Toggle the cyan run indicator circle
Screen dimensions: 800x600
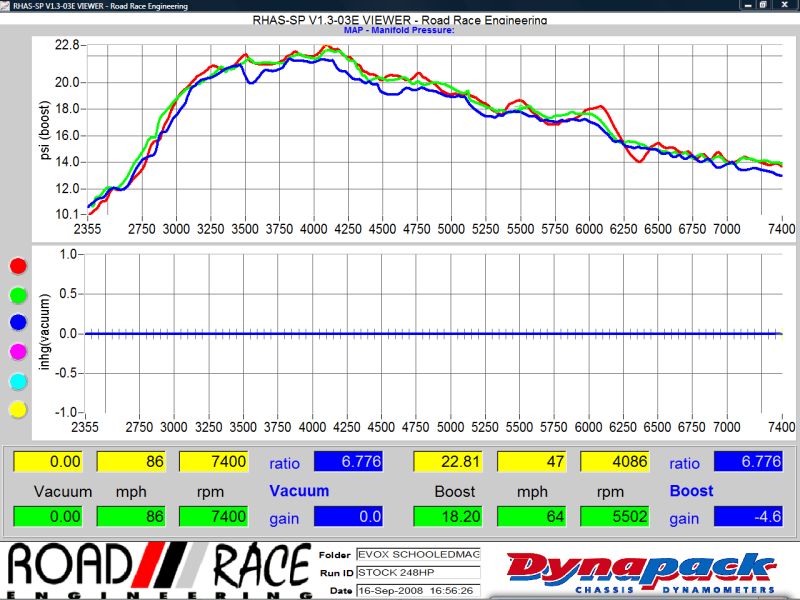click(x=18, y=381)
